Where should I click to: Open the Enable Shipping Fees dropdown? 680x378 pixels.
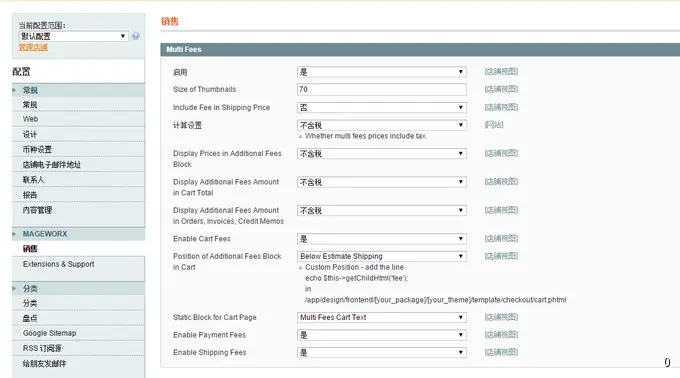382,353
